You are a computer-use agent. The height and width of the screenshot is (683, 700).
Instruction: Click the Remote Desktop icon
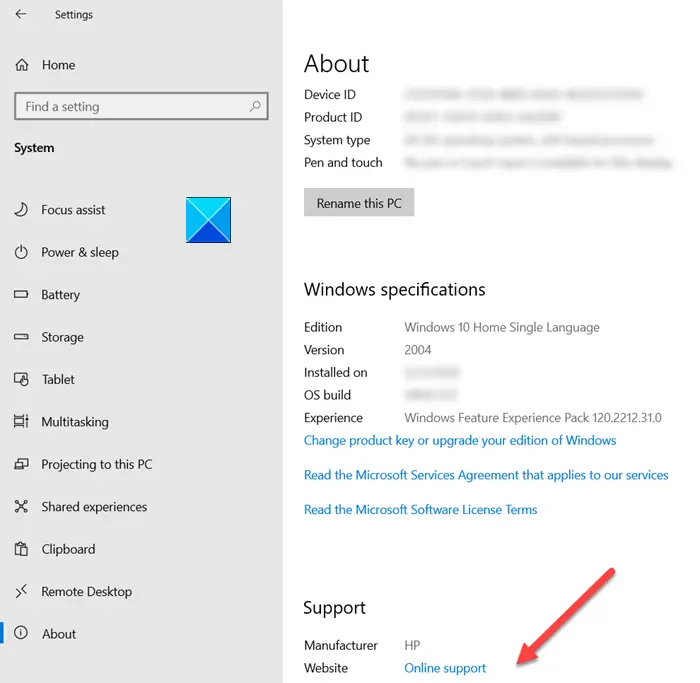(21, 591)
